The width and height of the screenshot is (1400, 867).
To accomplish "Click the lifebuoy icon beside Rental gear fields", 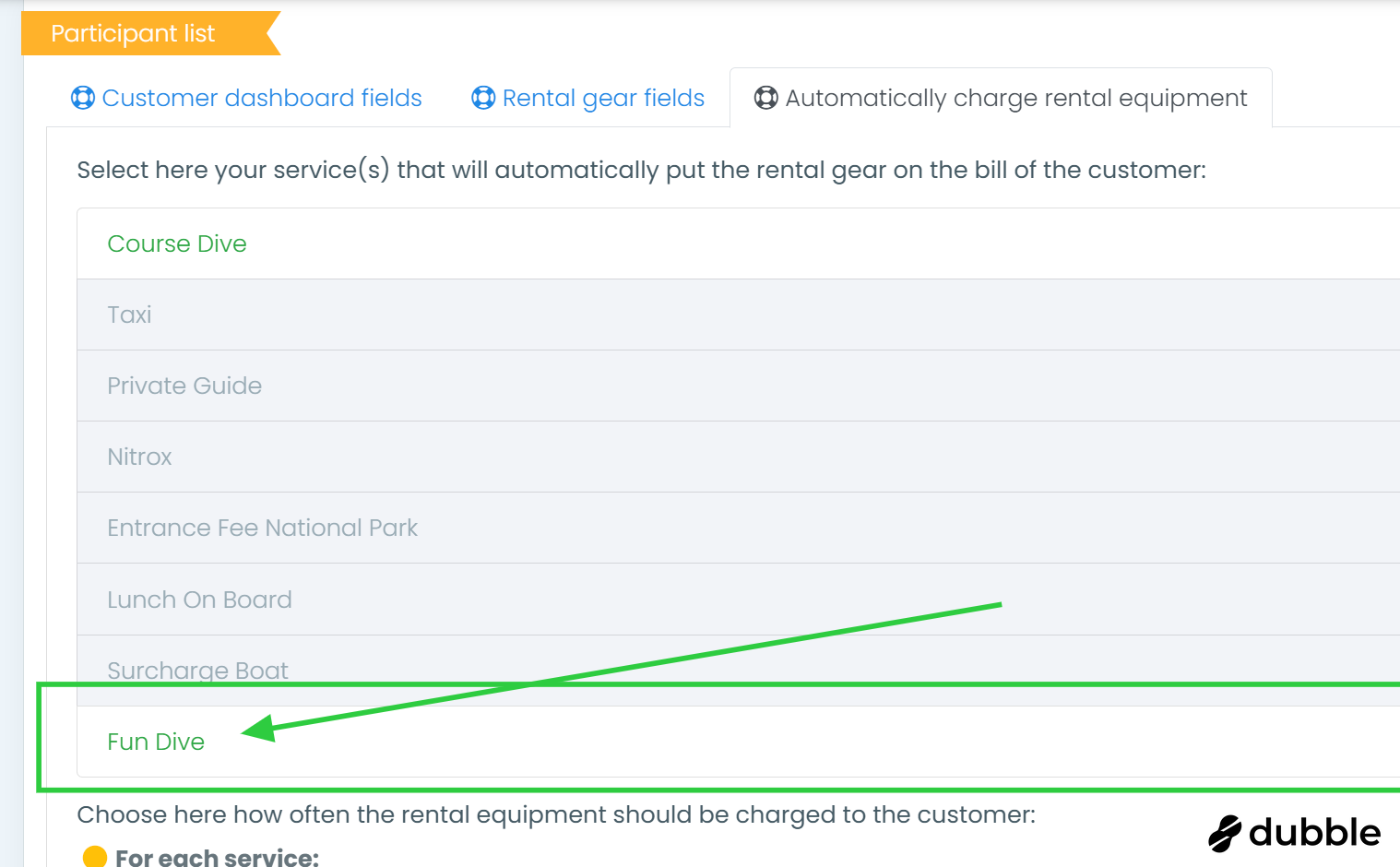I will [483, 98].
